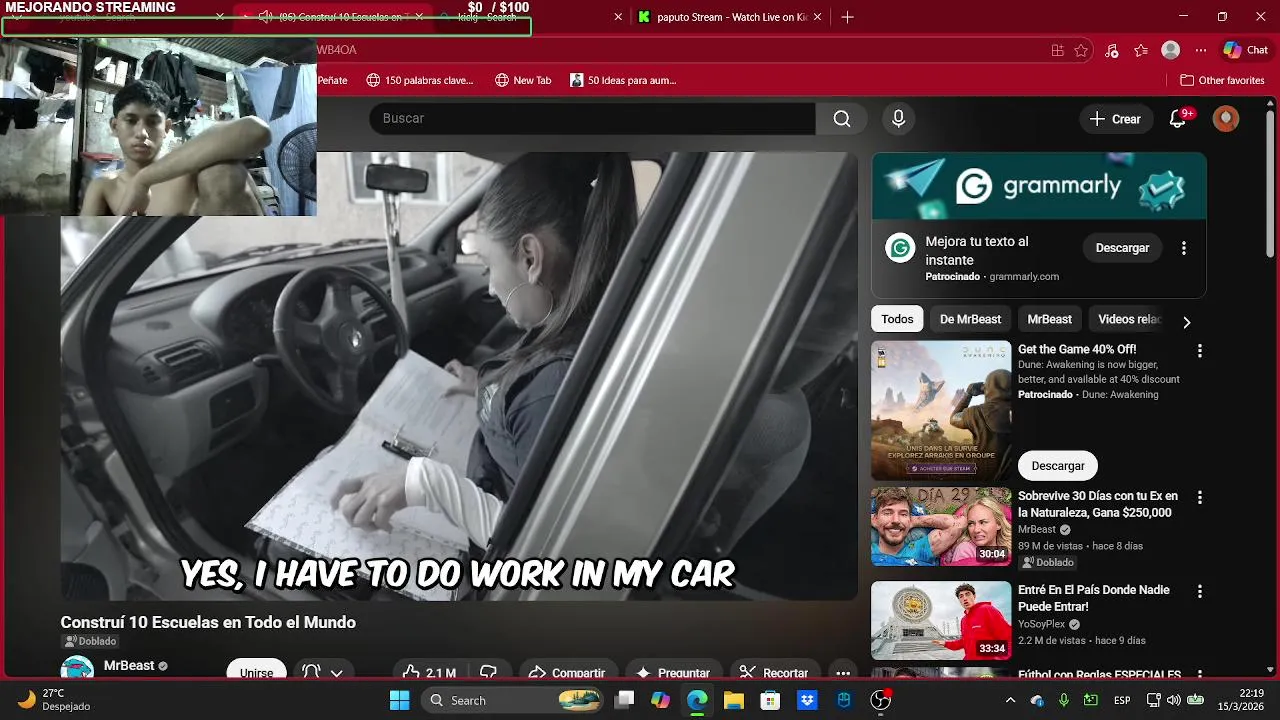Dislike the video with thumbs-down icon
This screenshot has height=720, width=1280.
tap(488, 673)
